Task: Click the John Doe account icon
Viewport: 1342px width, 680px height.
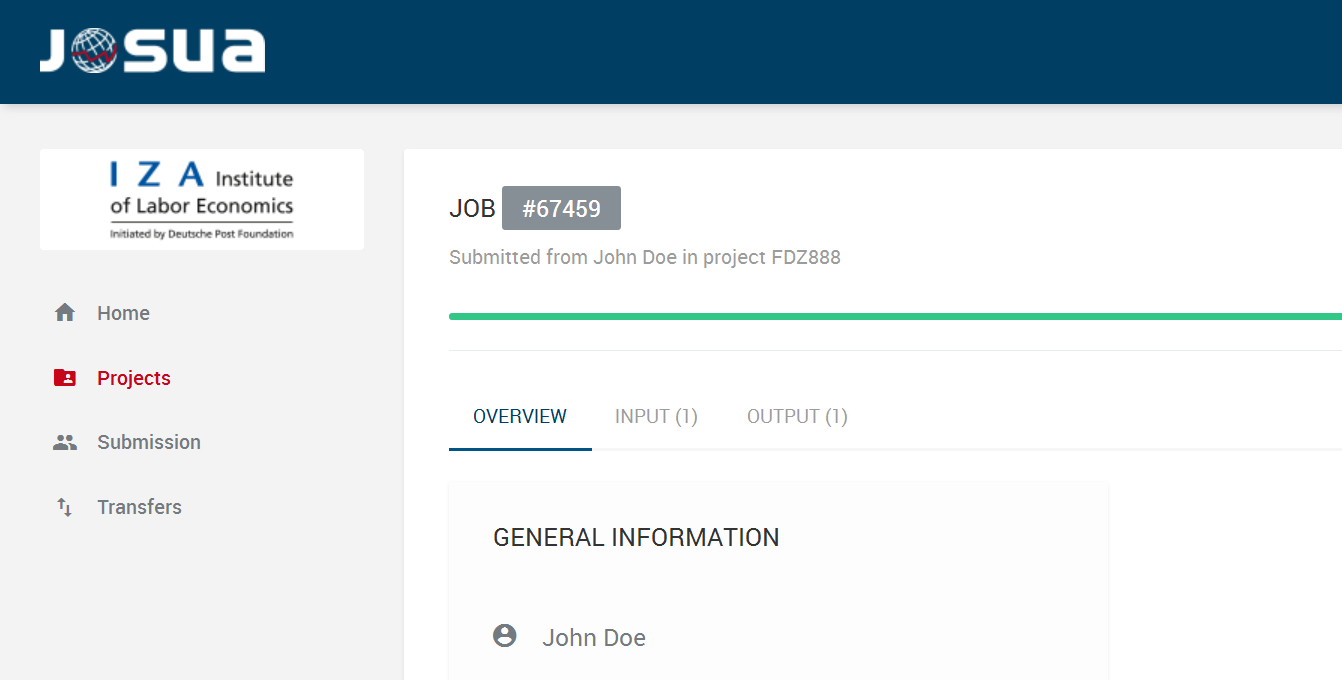Action: click(505, 636)
